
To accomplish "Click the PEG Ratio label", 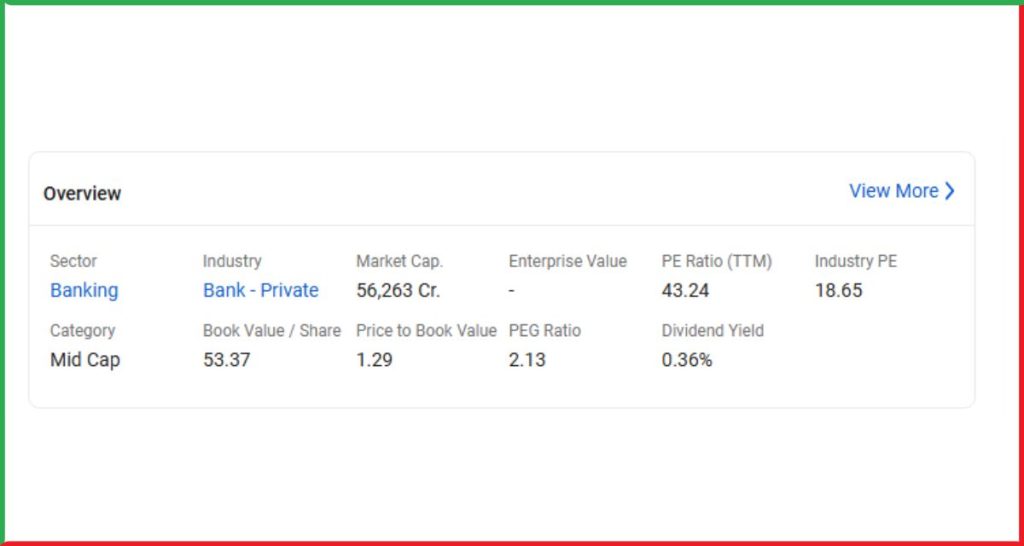I will tap(545, 331).
